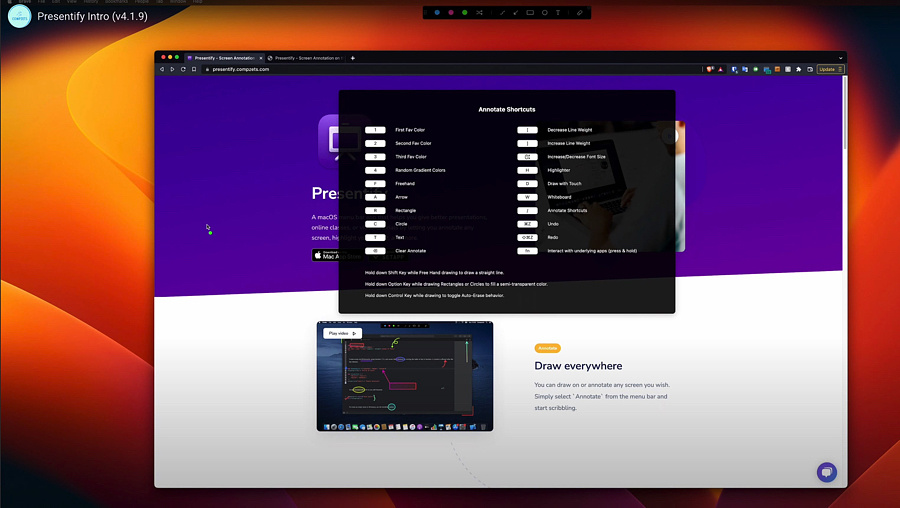This screenshot has height=508, width=900.
Task: Go back in the browser
Action: pyautogui.click(x=162, y=69)
